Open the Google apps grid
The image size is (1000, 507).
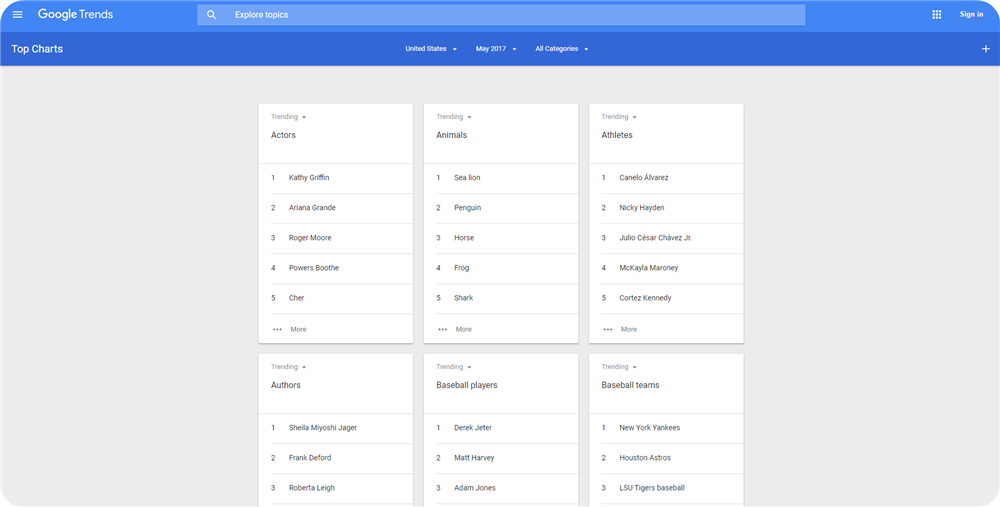point(936,15)
